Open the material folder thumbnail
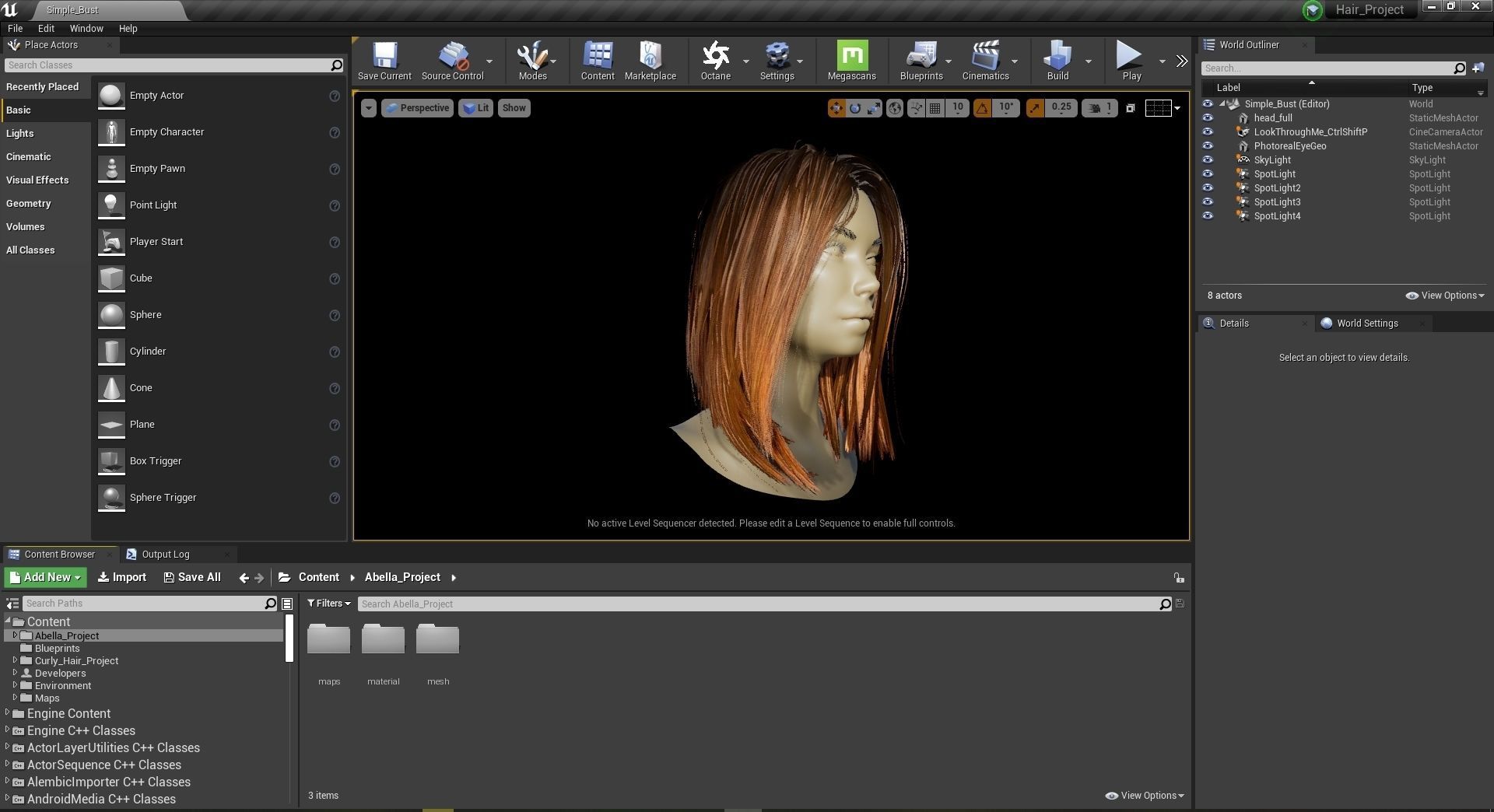The image size is (1494, 812). 383,639
